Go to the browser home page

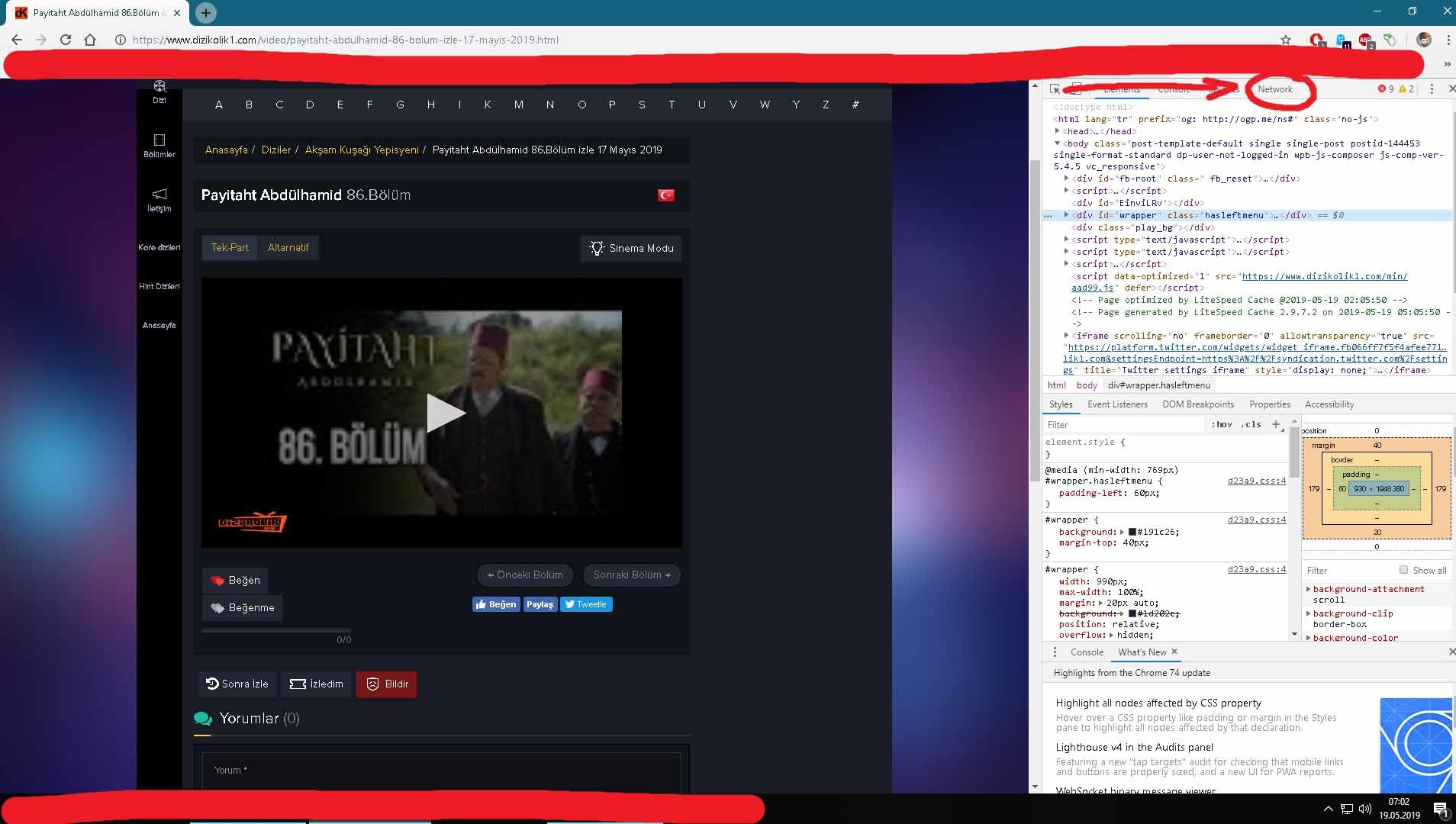(x=90, y=40)
